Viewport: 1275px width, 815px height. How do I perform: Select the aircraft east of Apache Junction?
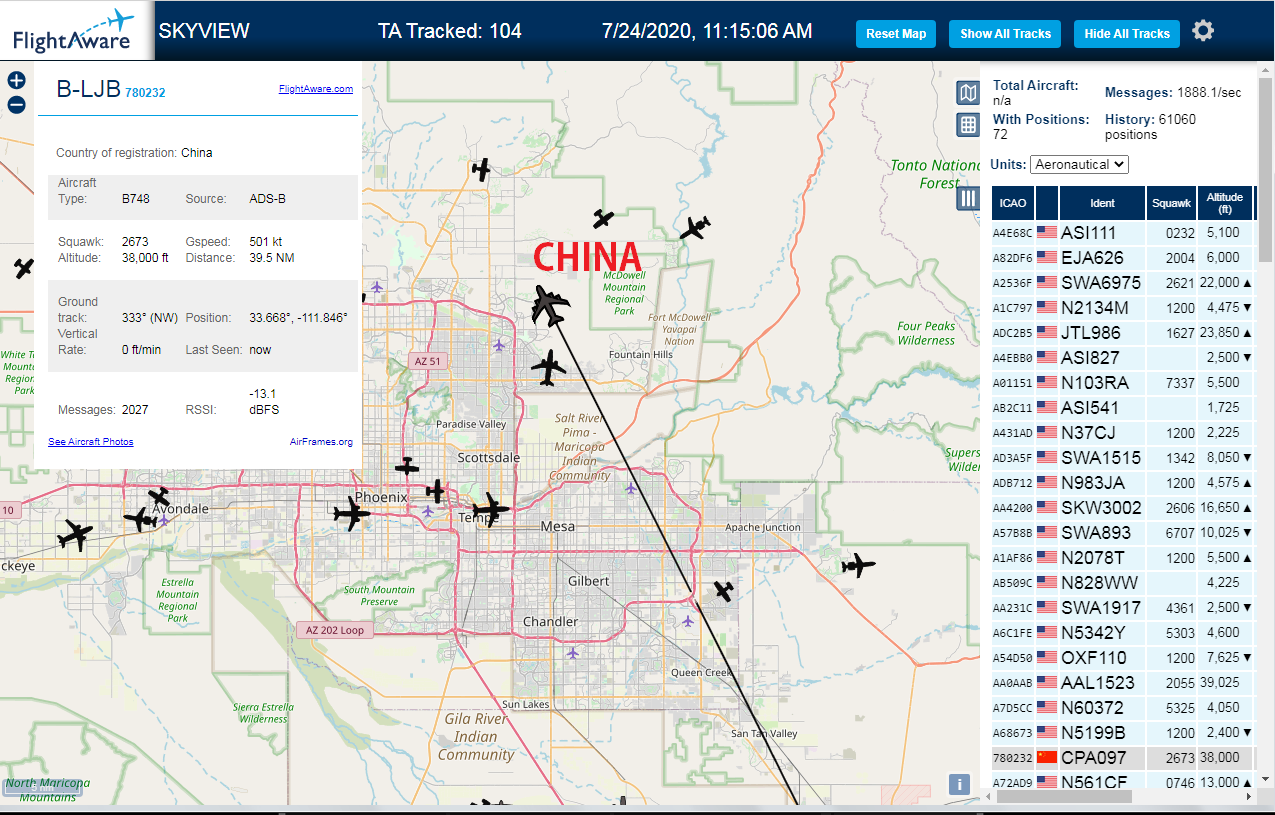[857, 566]
